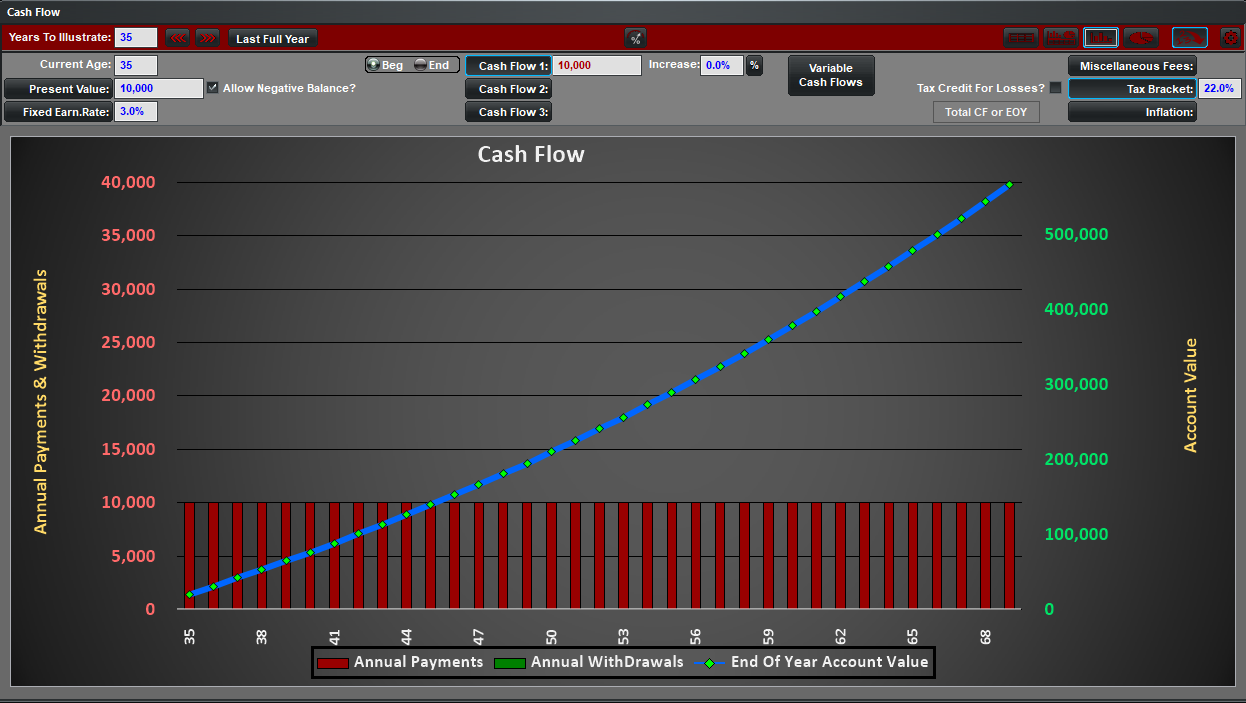Click the Cash Flow 3 button
The width and height of the screenshot is (1246, 703).
point(508,111)
